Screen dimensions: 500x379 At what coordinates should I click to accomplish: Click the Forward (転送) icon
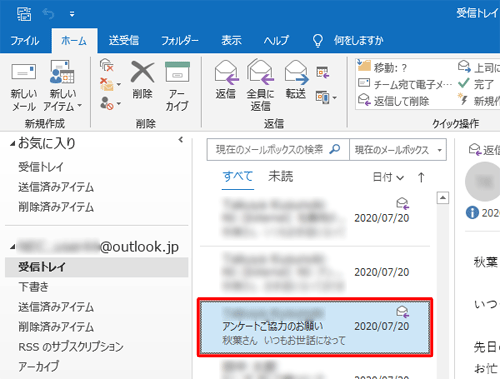[x=296, y=72]
